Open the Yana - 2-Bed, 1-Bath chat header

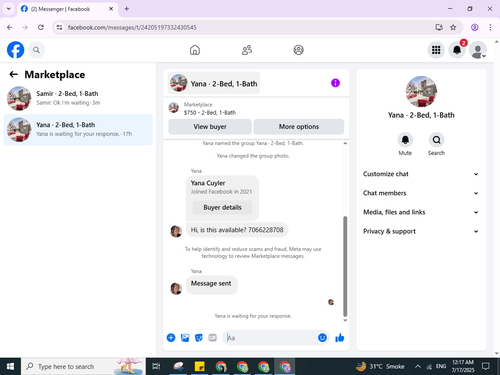(214, 83)
